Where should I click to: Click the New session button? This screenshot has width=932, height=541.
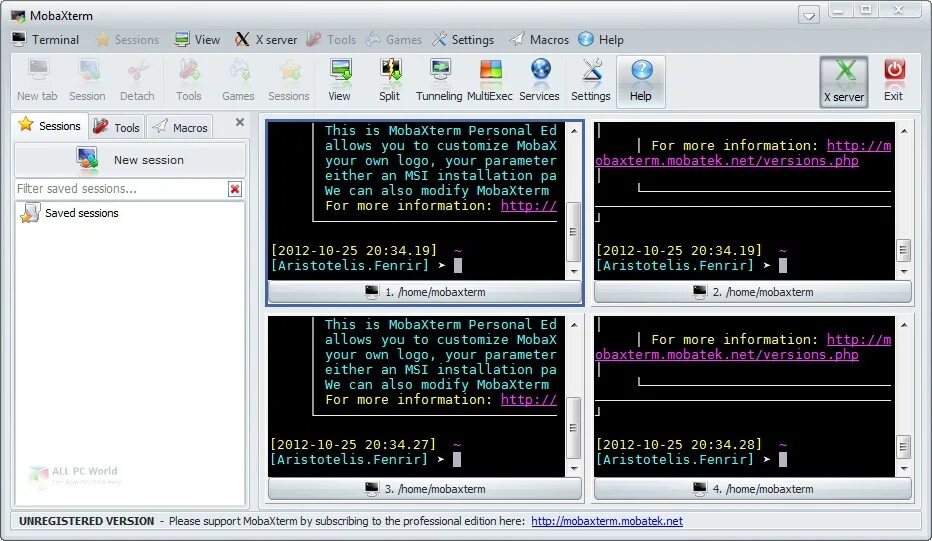coord(130,159)
